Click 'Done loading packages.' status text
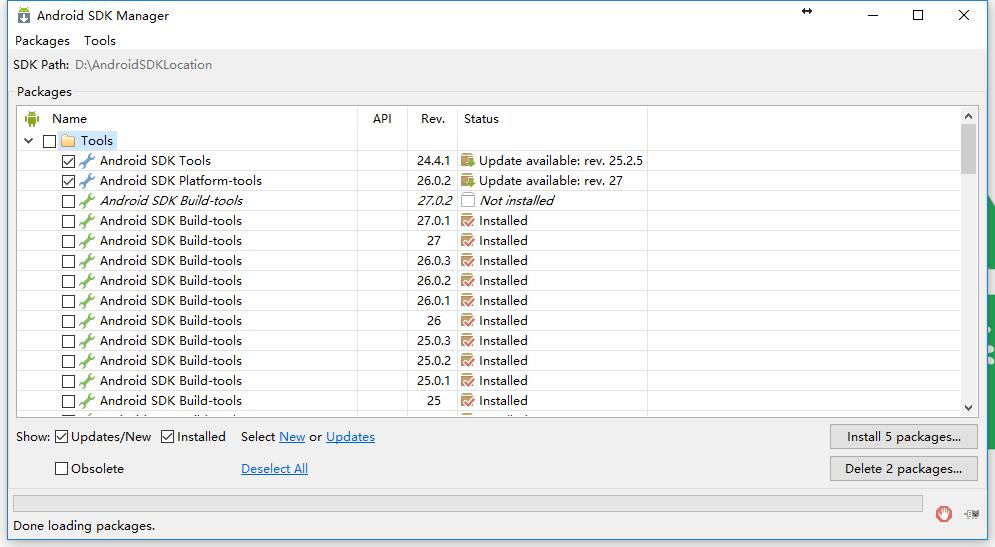This screenshot has width=995, height=547. pyautogui.click(x=84, y=525)
